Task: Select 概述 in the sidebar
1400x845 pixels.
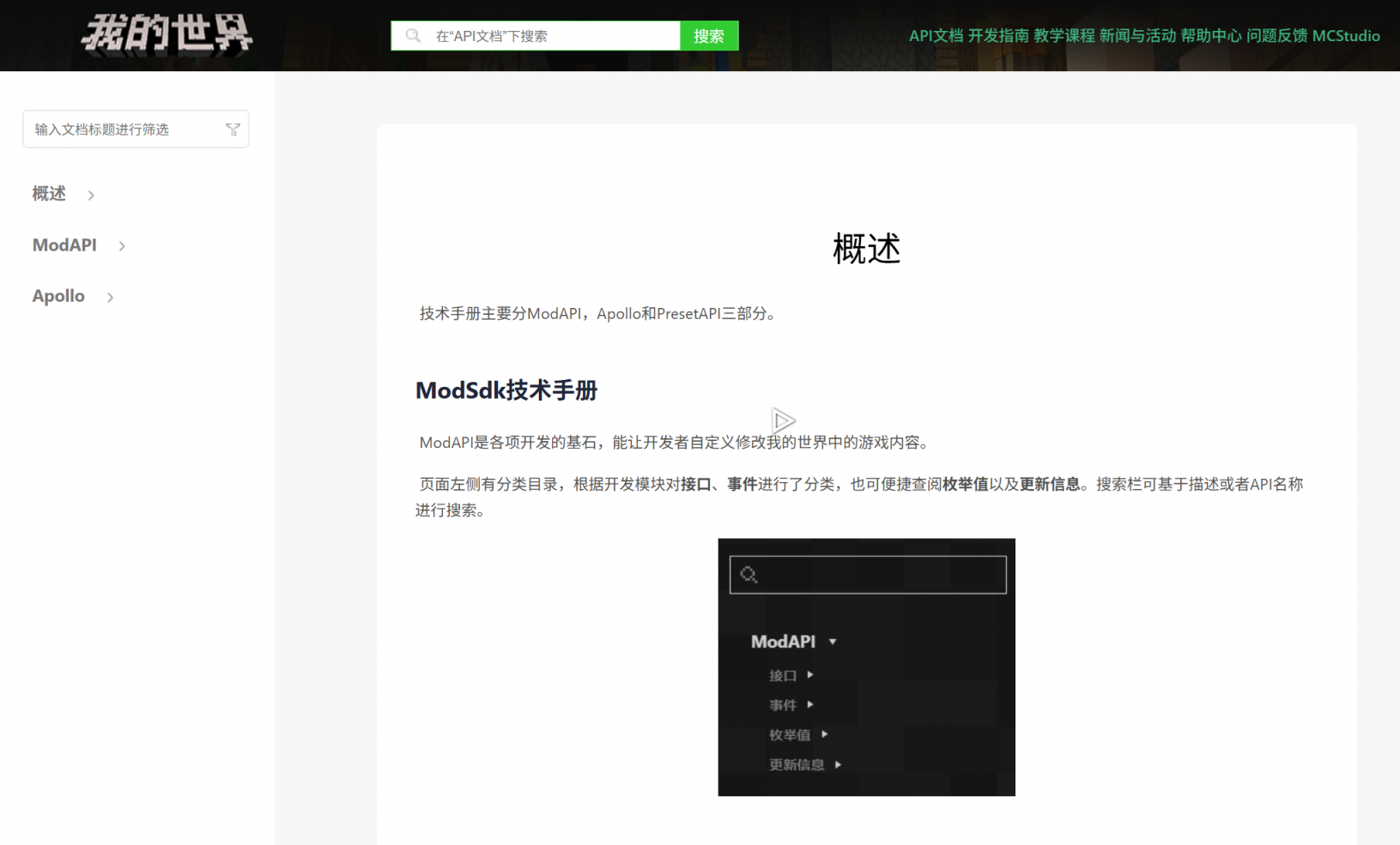Action: tap(49, 194)
